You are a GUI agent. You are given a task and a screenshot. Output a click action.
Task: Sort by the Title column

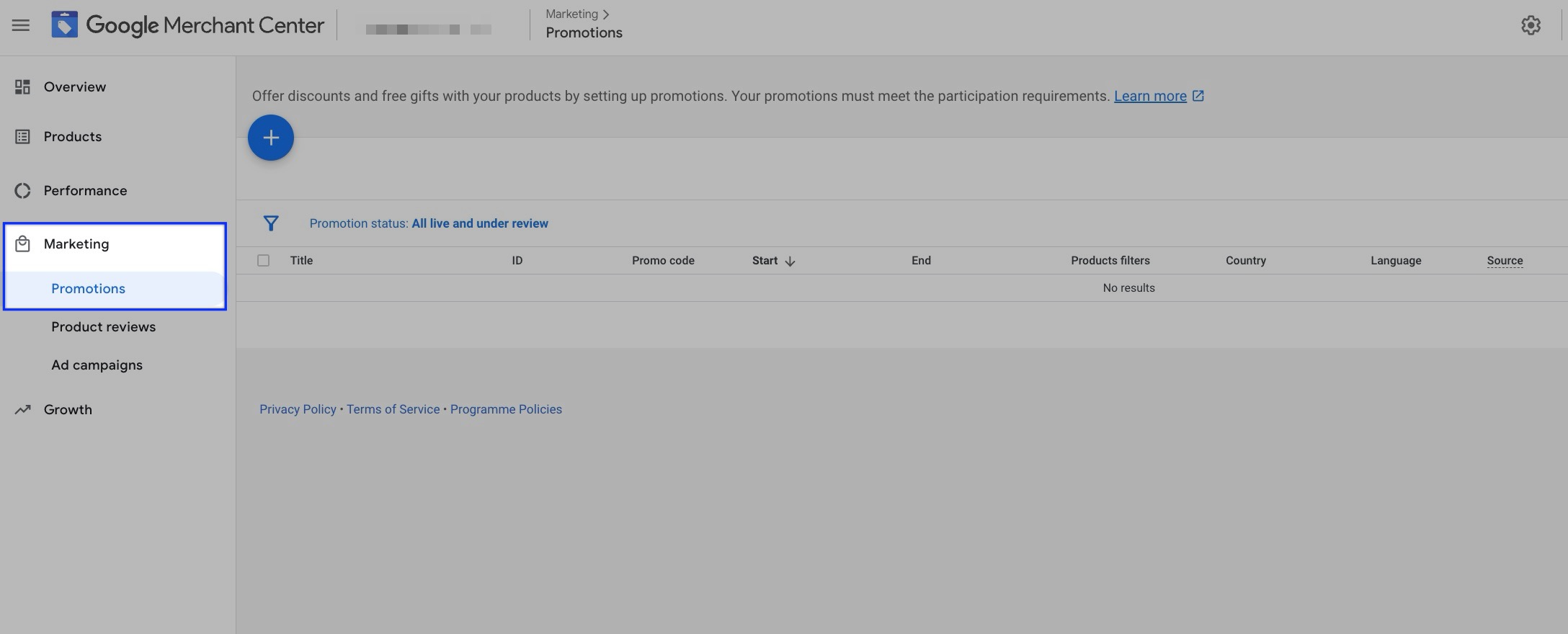click(301, 261)
